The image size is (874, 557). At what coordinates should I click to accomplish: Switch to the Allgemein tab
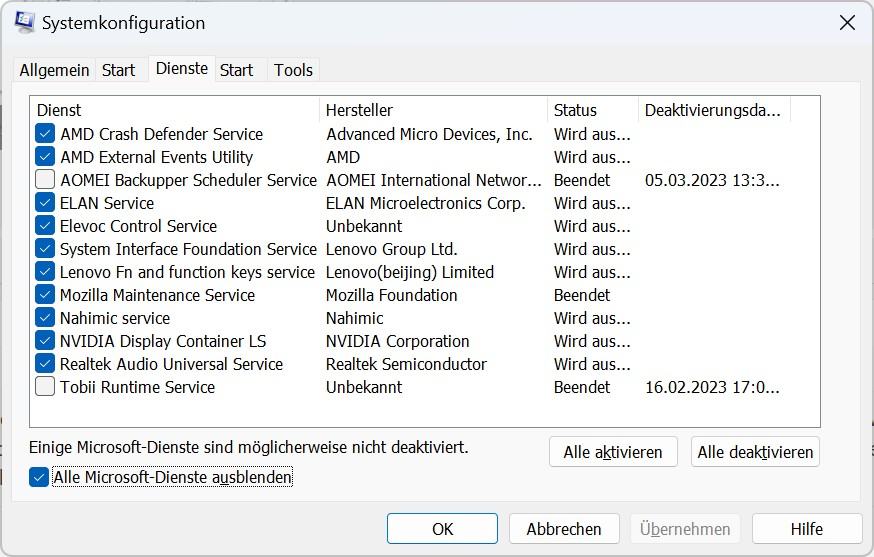(54, 70)
